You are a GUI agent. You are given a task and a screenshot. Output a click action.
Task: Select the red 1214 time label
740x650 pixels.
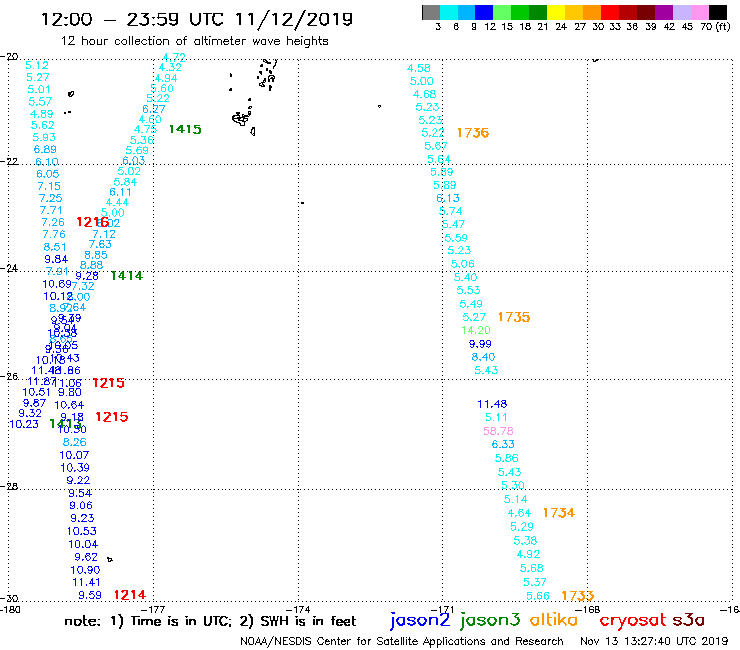tap(130, 595)
